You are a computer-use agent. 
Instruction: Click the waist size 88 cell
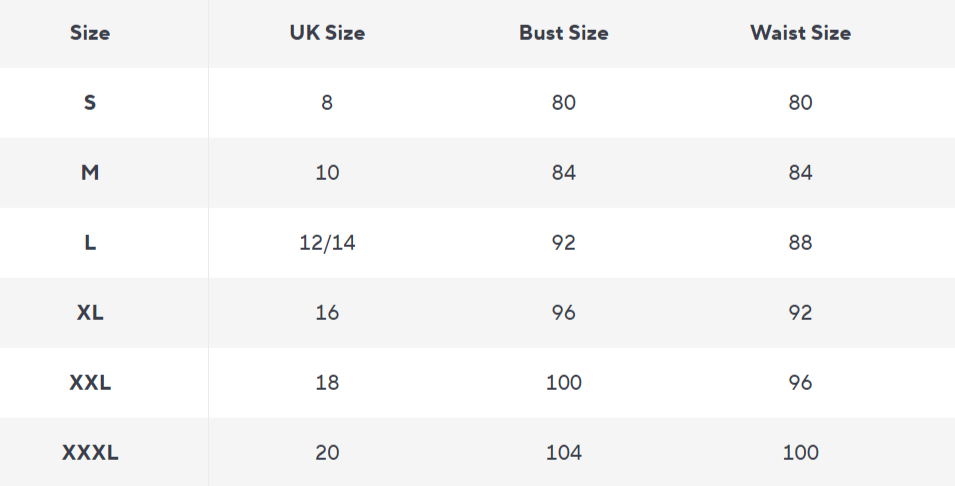tap(800, 243)
